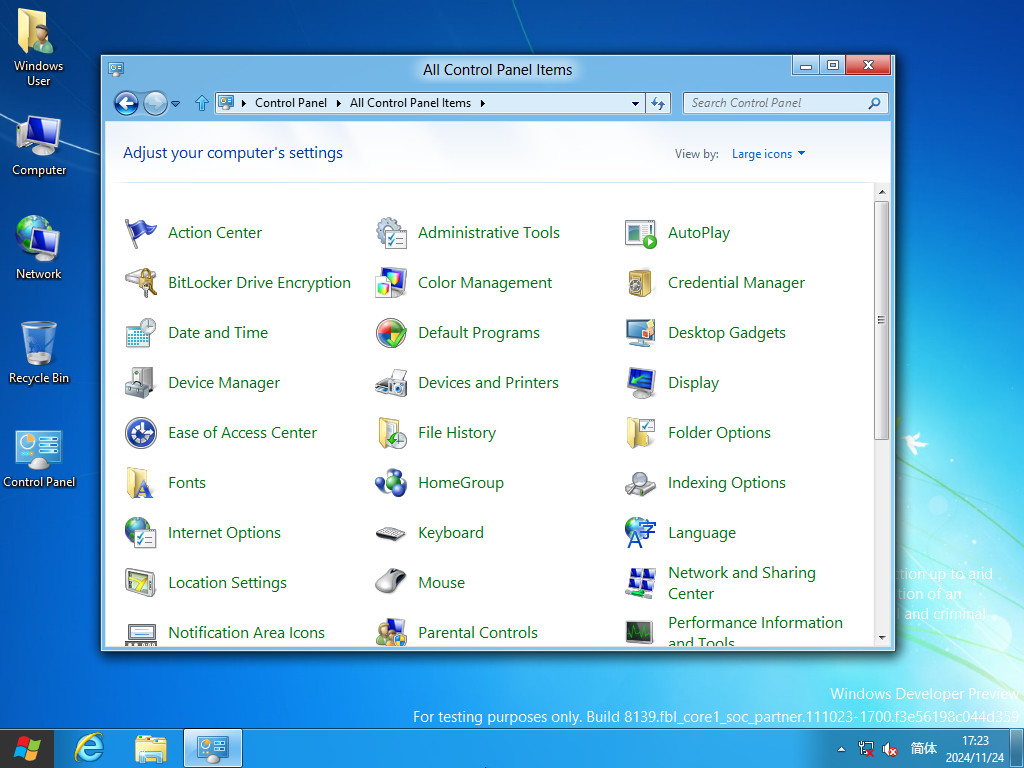The height and width of the screenshot is (768, 1024).
Task: Go up one level with Up arrow
Action: (x=202, y=103)
